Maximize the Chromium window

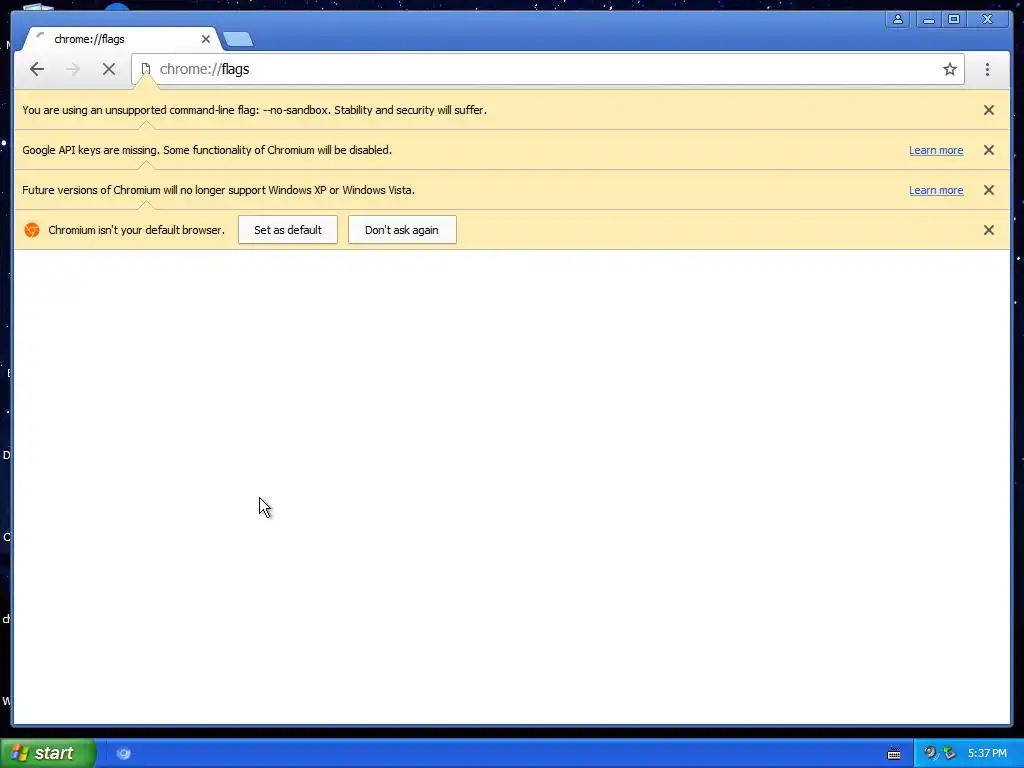[x=954, y=19]
